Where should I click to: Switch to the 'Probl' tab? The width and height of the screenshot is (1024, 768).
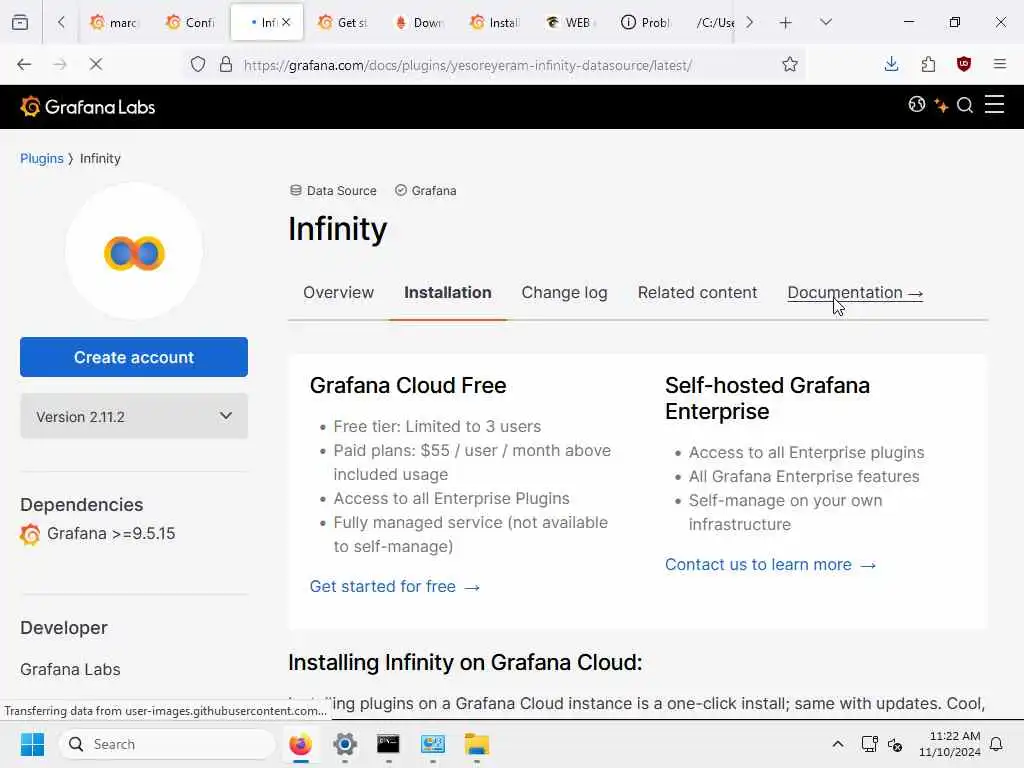645,23
